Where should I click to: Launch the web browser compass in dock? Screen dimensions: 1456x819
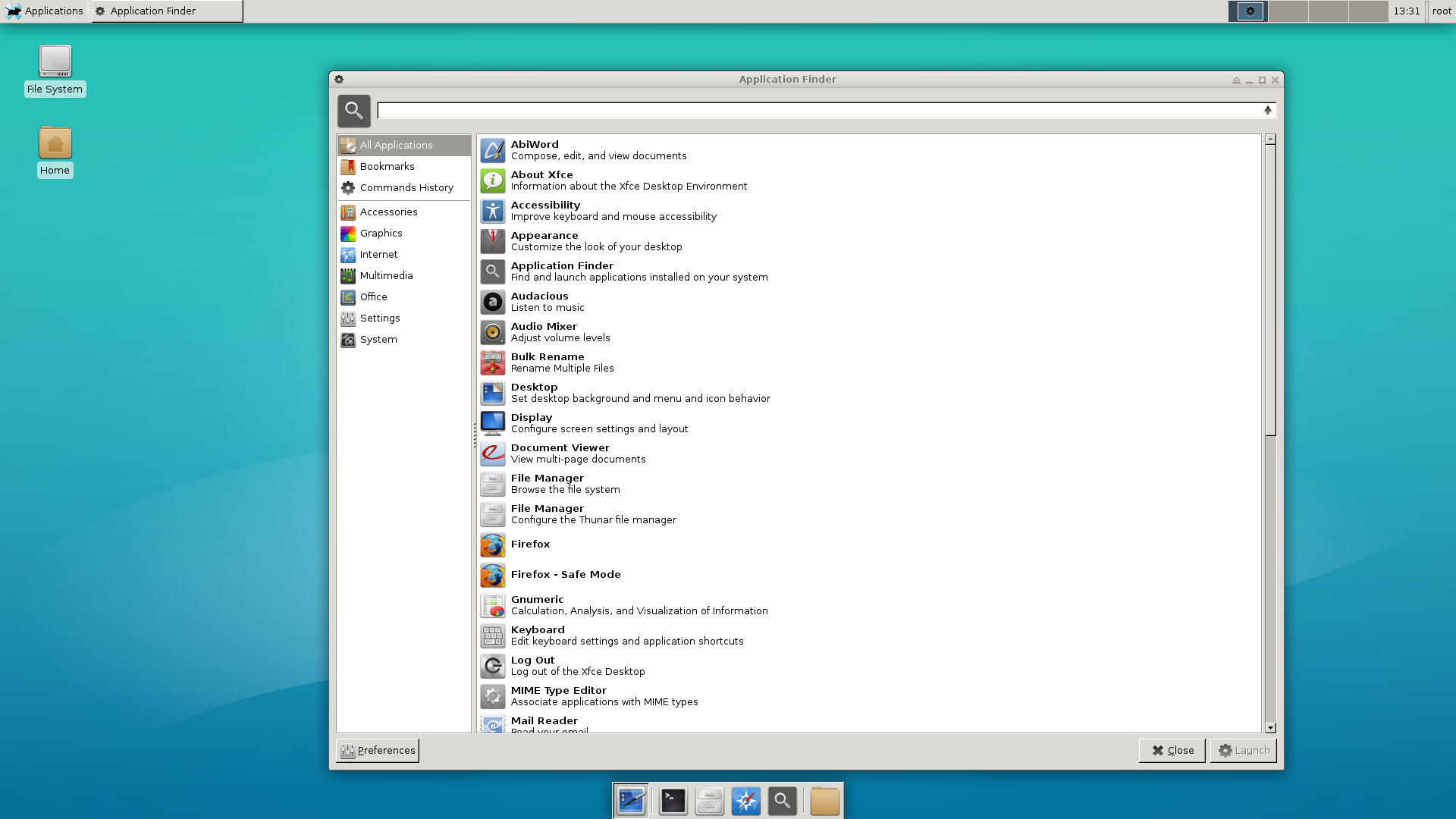pos(746,801)
